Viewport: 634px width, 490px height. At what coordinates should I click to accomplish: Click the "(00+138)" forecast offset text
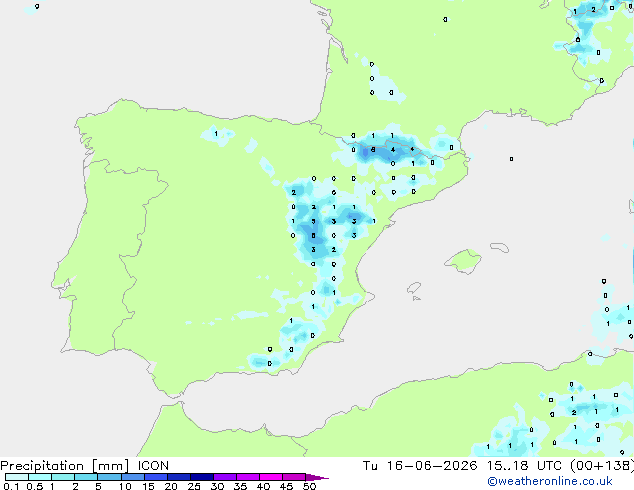602,466
